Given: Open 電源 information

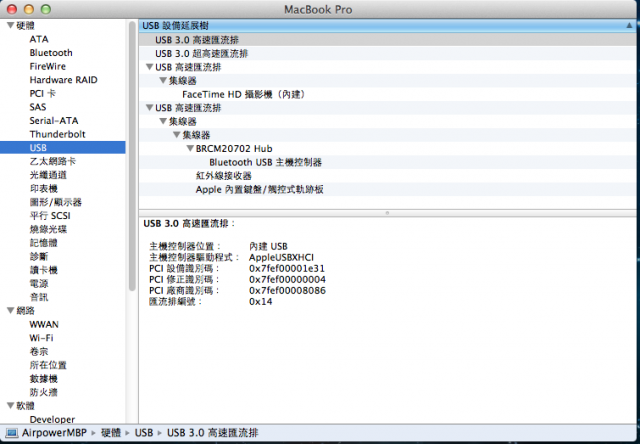Looking at the screenshot, I should pyautogui.click(x=39, y=283).
